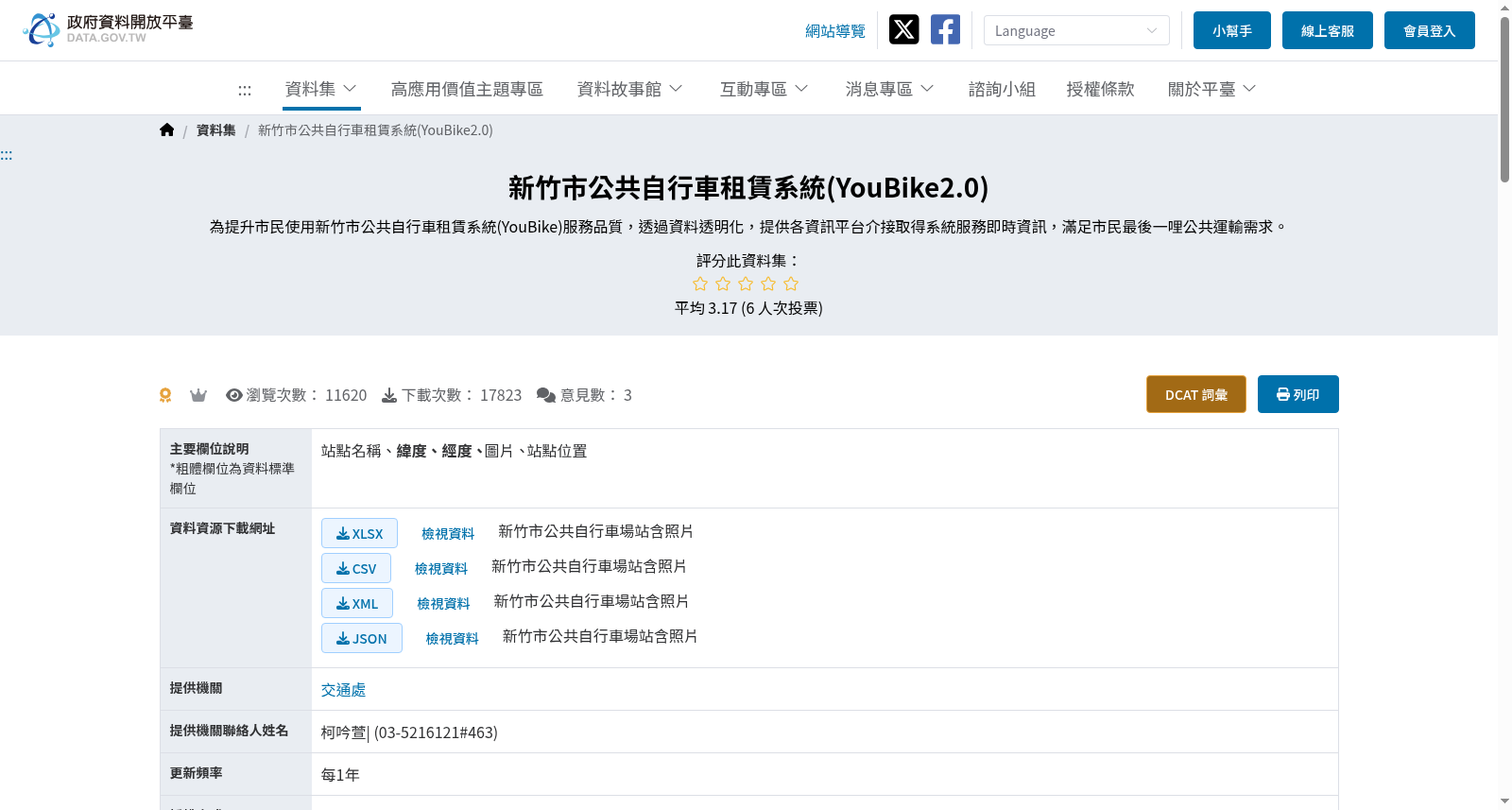Rate dataset with the third star
The height and width of the screenshot is (810, 1512).
click(746, 284)
